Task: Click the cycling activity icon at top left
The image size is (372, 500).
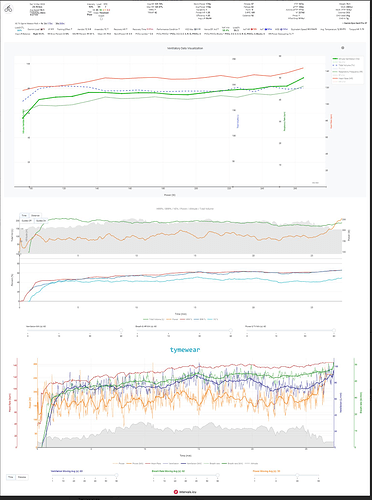Action: point(8,9)
